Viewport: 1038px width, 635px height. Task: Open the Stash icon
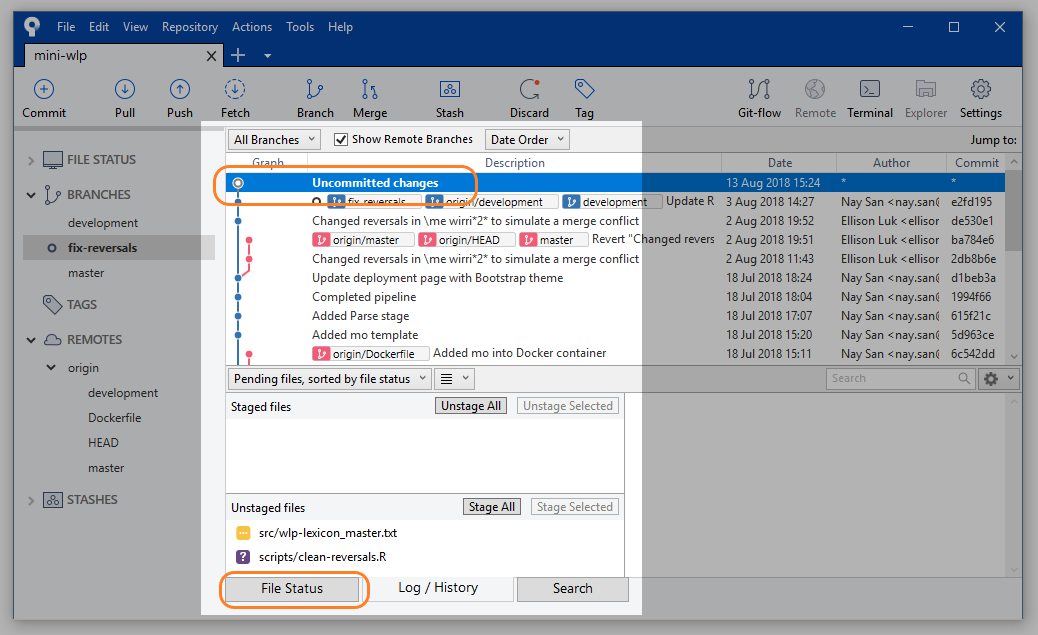[x=449, y=97]
